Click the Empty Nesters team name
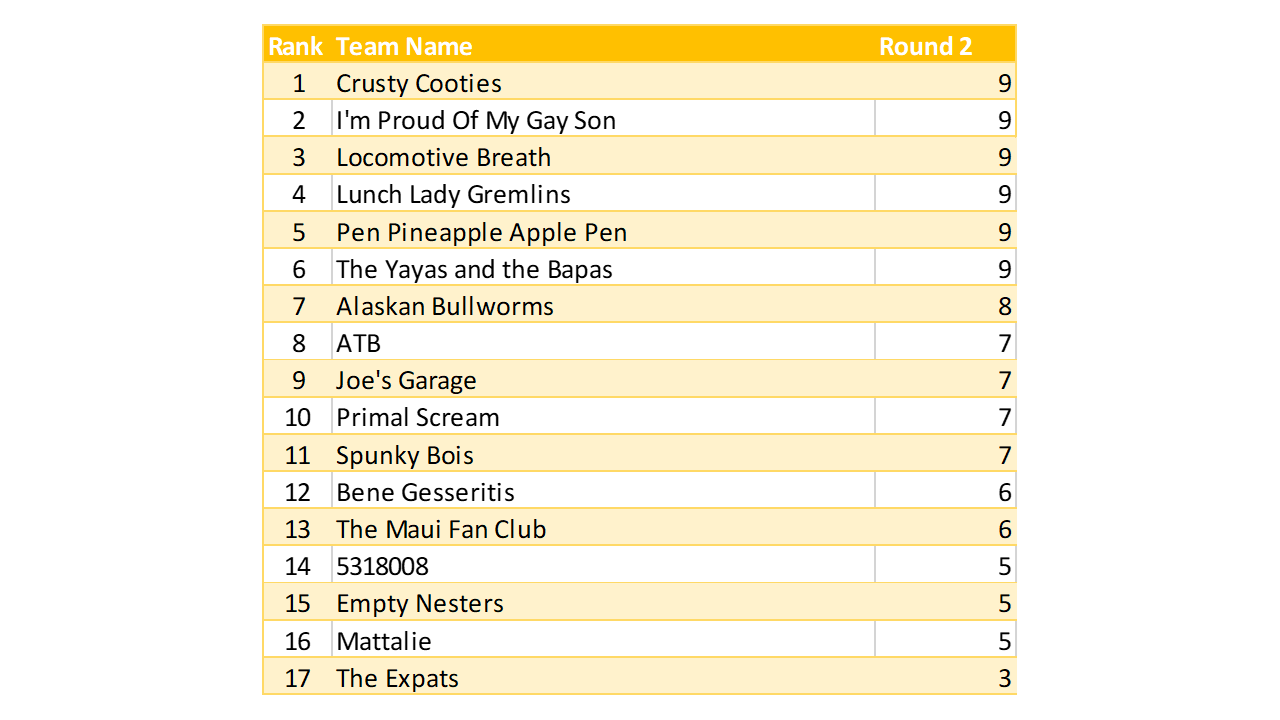The width and height of the screenshot is (1280, 720). click(420, 603)
